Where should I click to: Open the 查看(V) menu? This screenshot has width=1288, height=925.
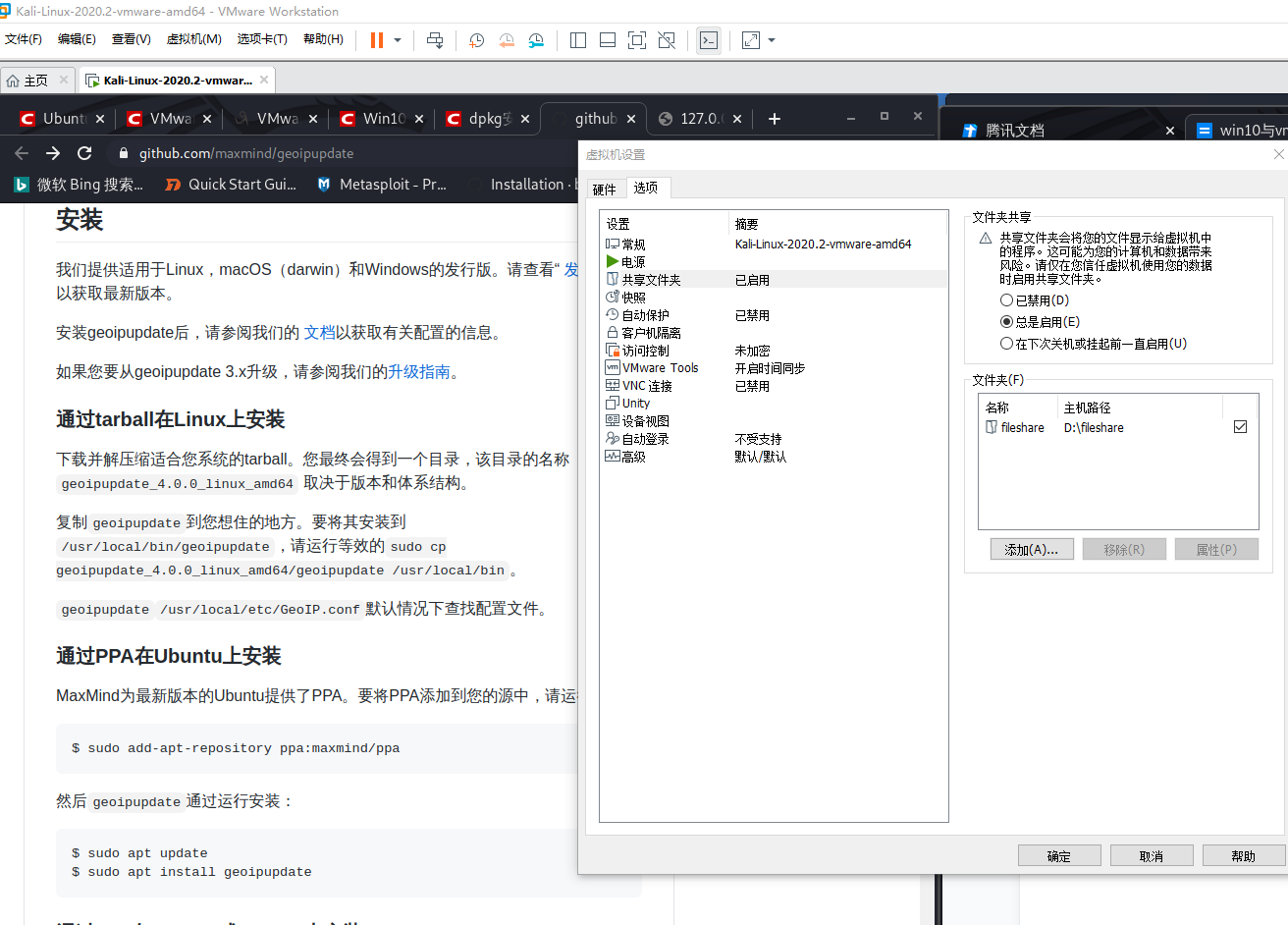coord(131,39)
